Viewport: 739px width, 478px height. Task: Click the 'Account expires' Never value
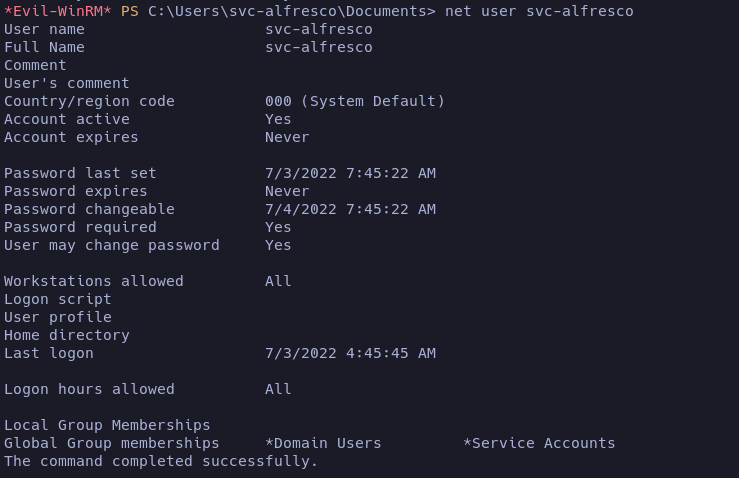pos(287,137)
